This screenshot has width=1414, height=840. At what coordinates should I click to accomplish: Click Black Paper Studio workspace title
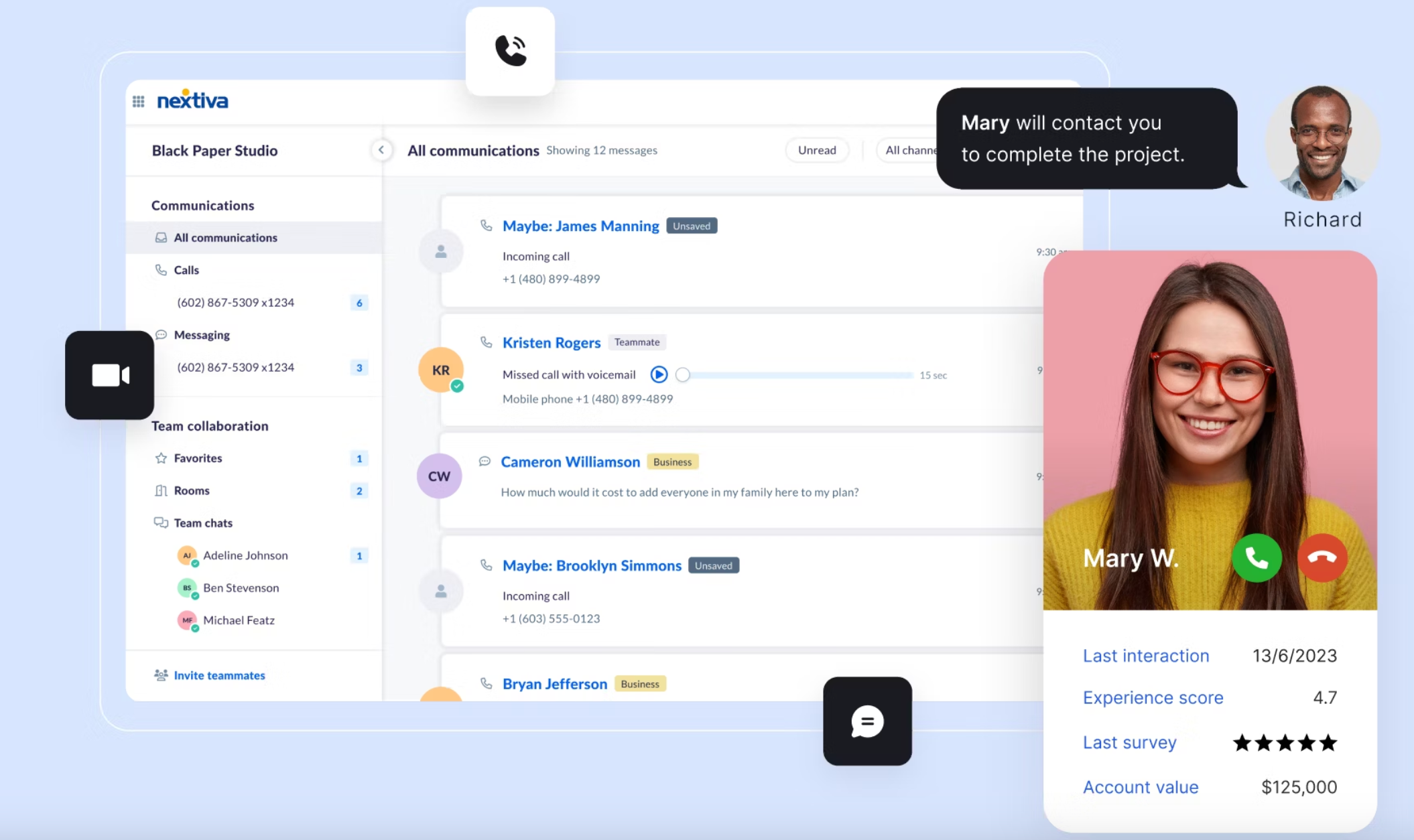pyautogui.click(x=214, y=150)
